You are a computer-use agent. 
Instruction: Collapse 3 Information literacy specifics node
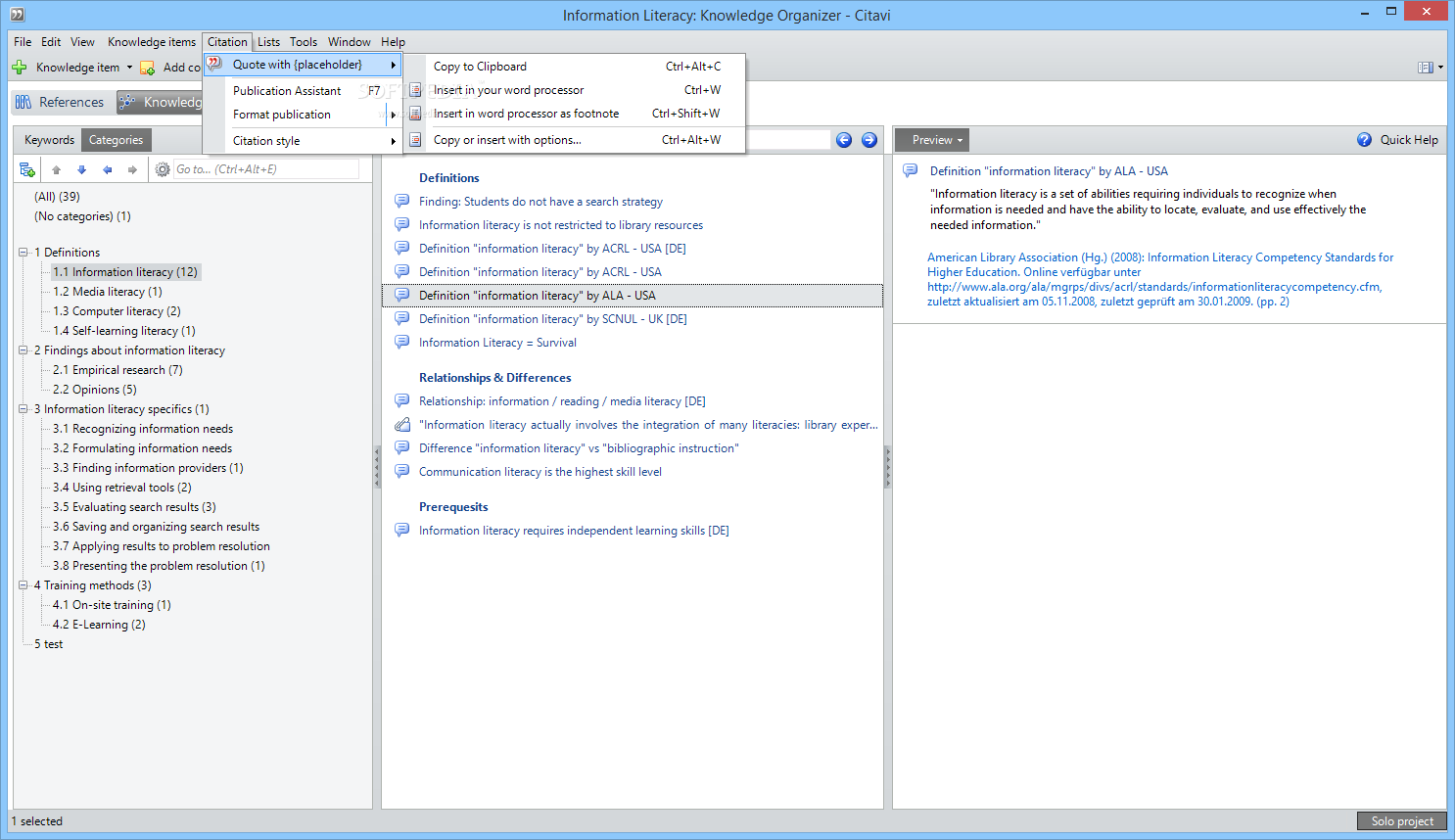pos(23,409)
